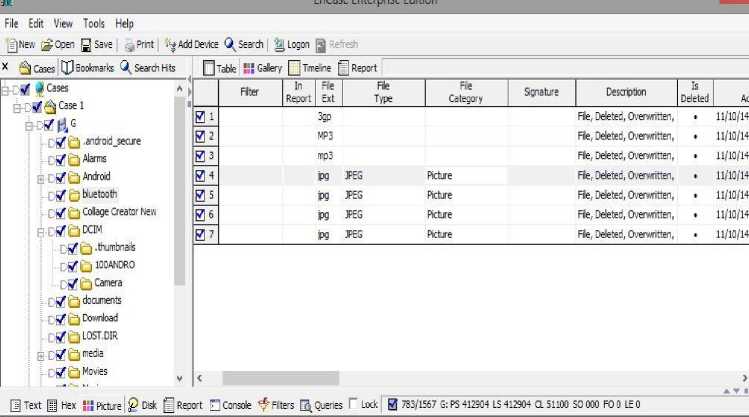This screenshot has width=749, height=417.
Task: Uncheck the checkbox for row 1
Action: click(200, 117)
